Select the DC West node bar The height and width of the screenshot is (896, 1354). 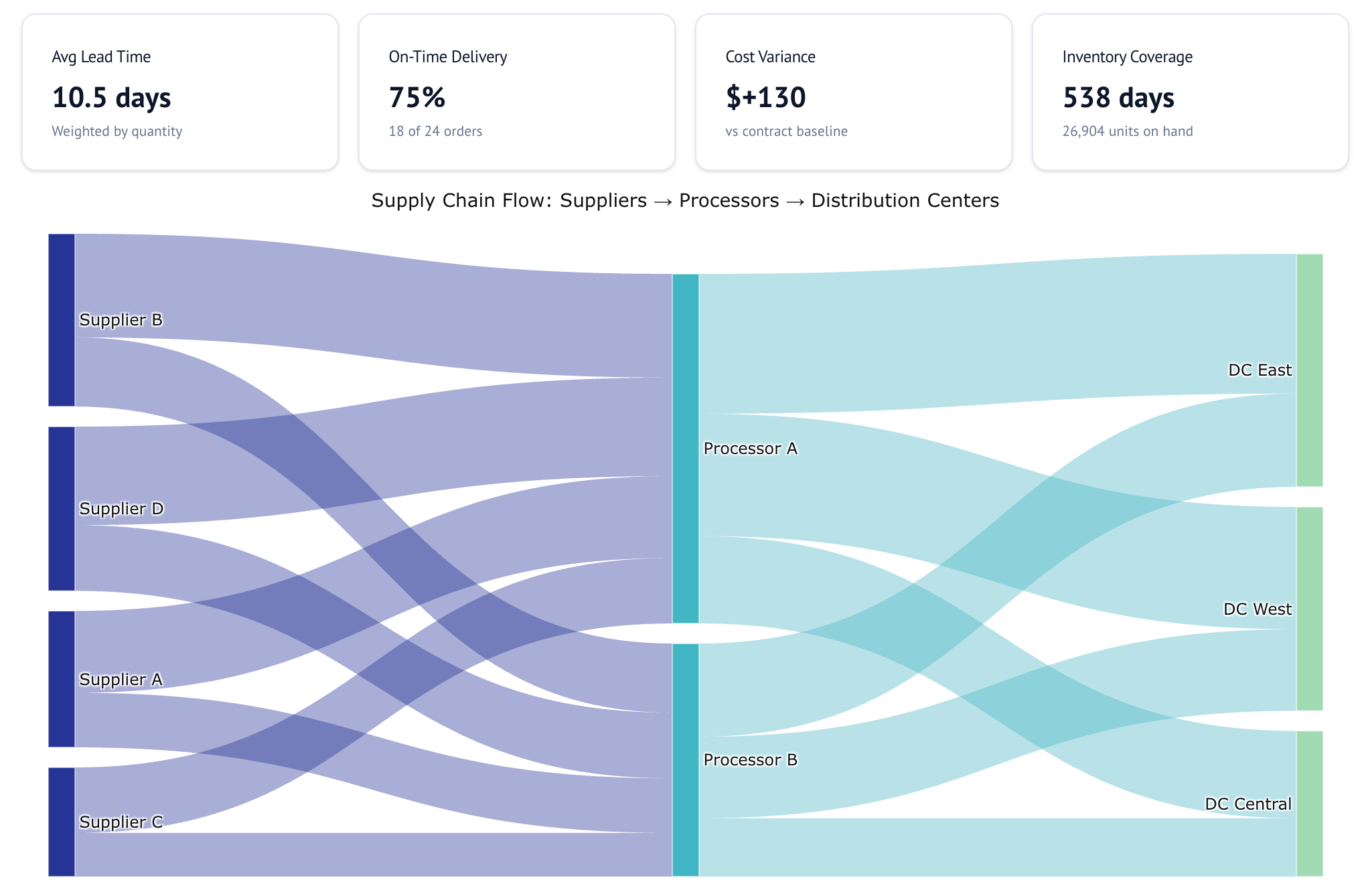1309,608
